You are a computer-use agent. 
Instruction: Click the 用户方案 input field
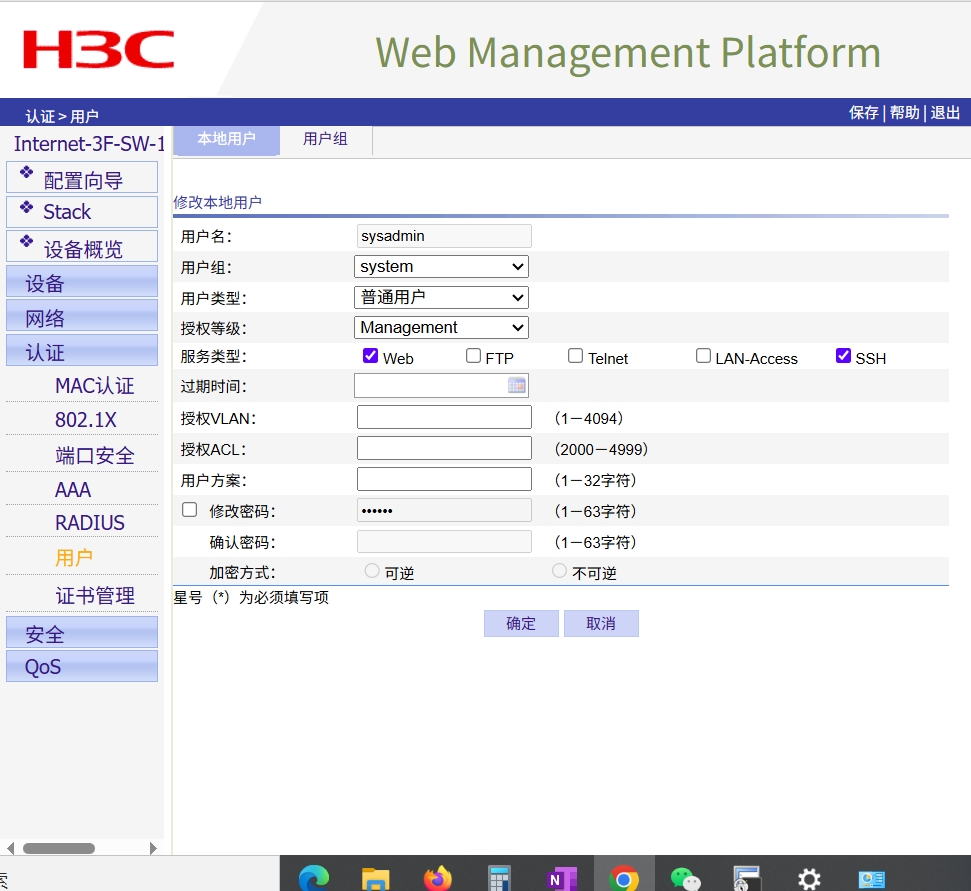point(444,479)
